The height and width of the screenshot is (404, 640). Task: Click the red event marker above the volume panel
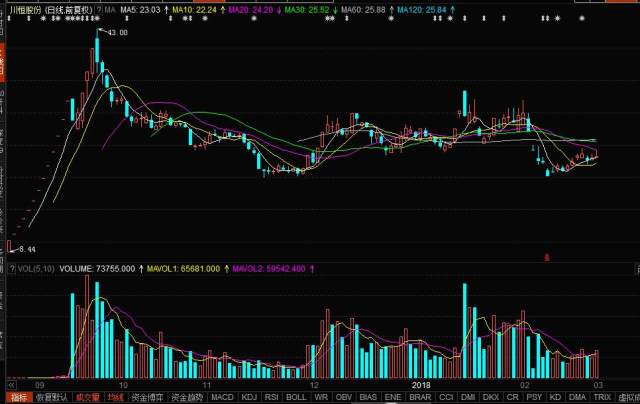(546, 257)
